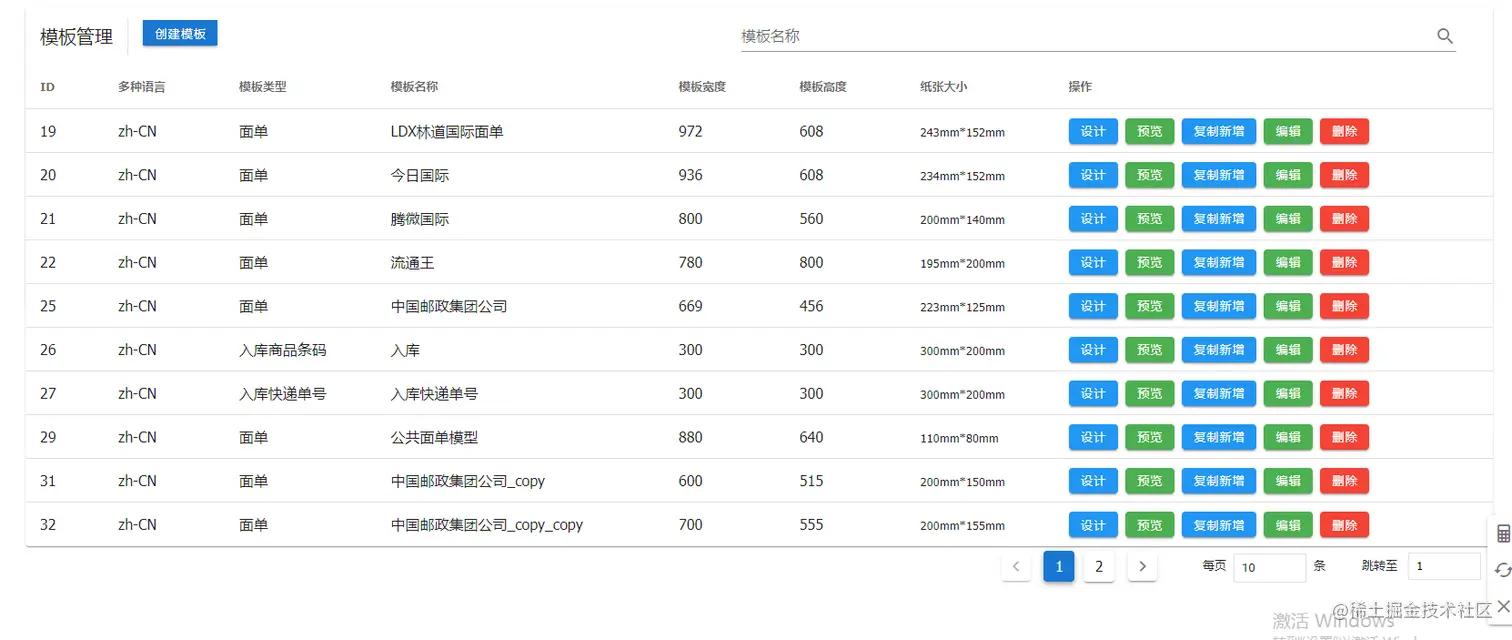Click the search magnifier icon

pos(1444,36)
